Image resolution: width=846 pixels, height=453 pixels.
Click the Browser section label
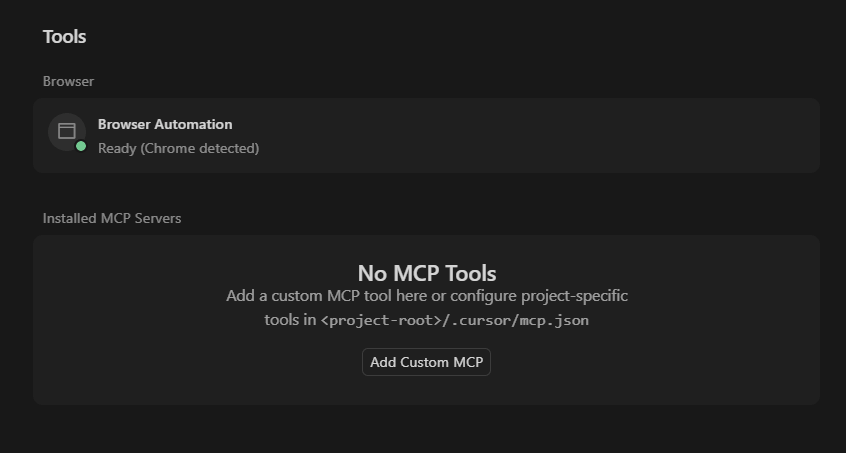tap(68, 81)
